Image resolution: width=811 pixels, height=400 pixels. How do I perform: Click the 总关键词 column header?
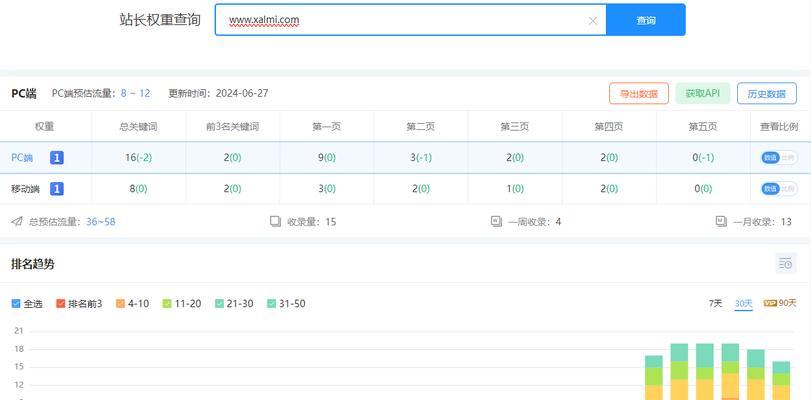[x=139, y=126]
